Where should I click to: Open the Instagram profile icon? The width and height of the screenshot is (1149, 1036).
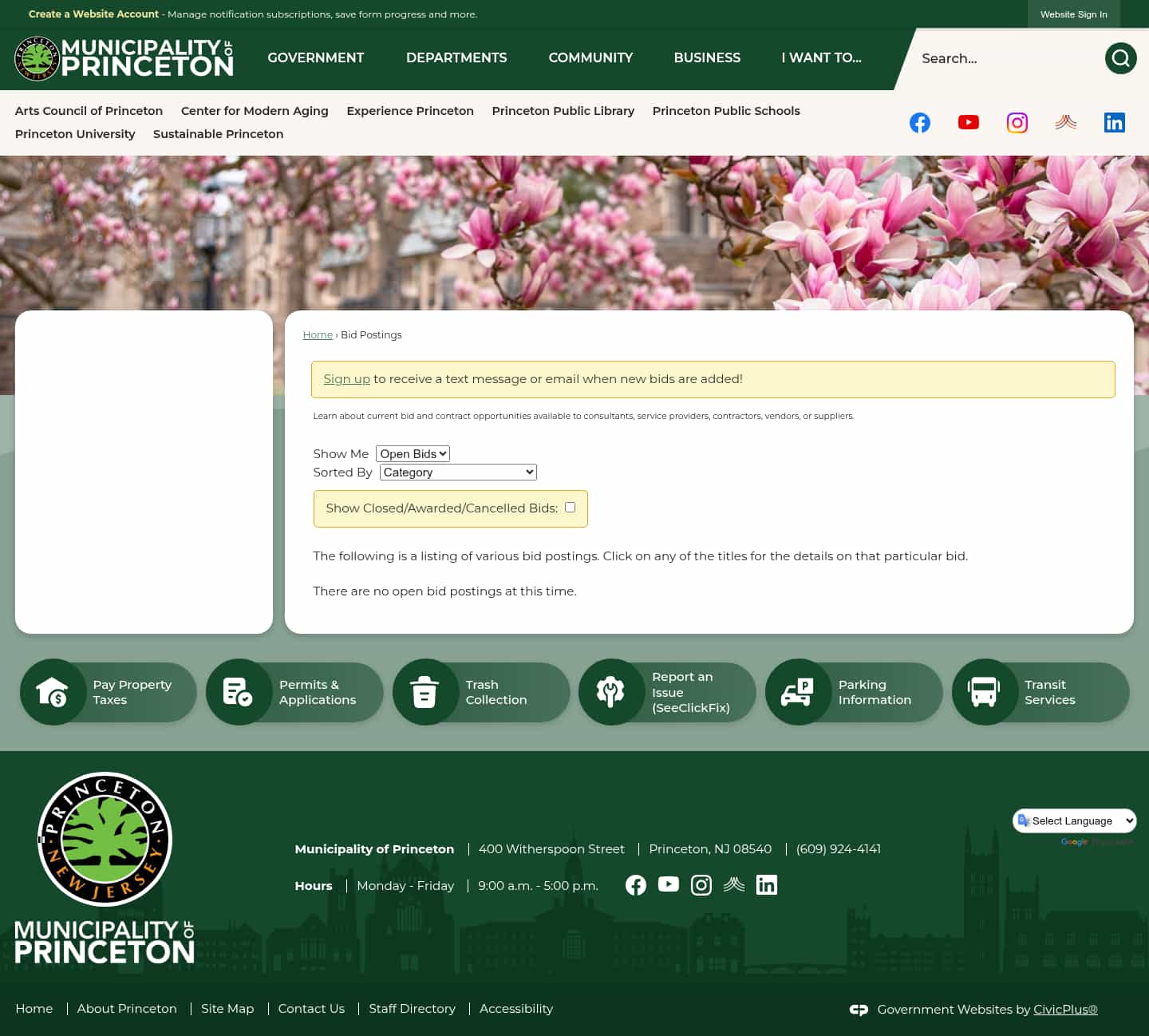(x=1017, y=122)
